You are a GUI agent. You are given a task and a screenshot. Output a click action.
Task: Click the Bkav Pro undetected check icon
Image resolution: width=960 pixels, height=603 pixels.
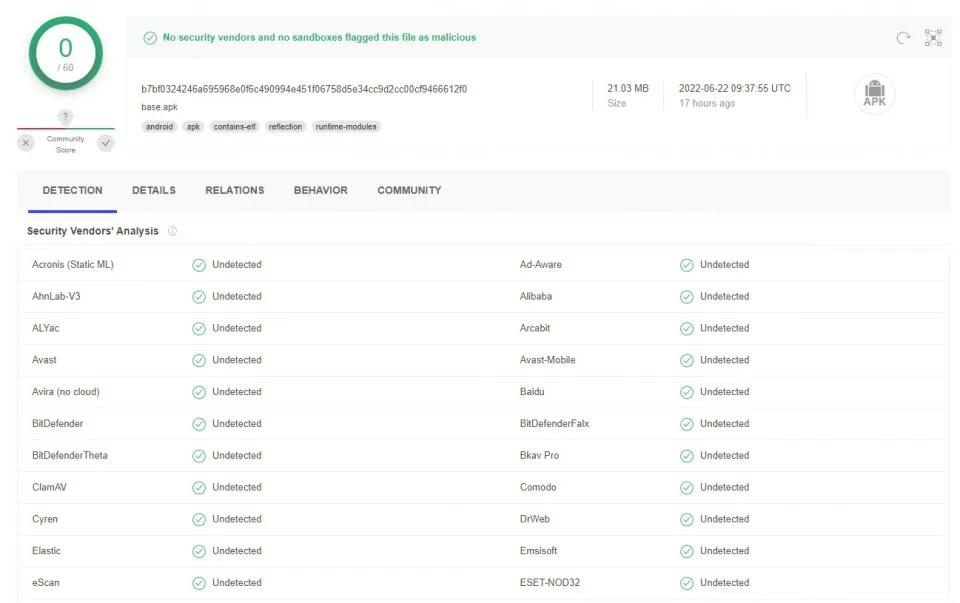click(687, 456)
